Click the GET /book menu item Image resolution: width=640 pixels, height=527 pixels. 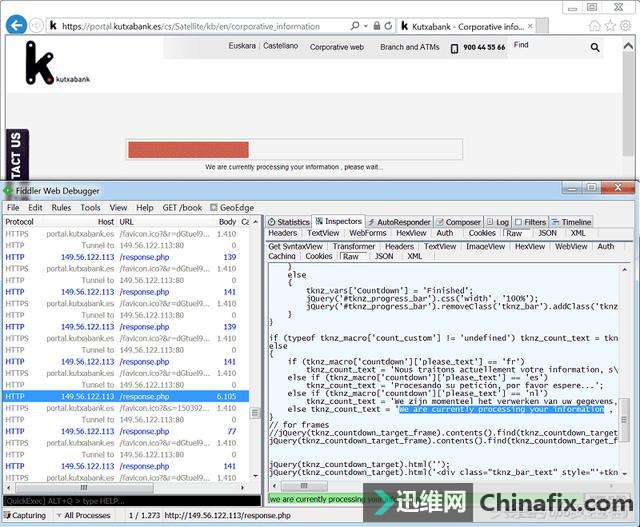coord(182,207)
